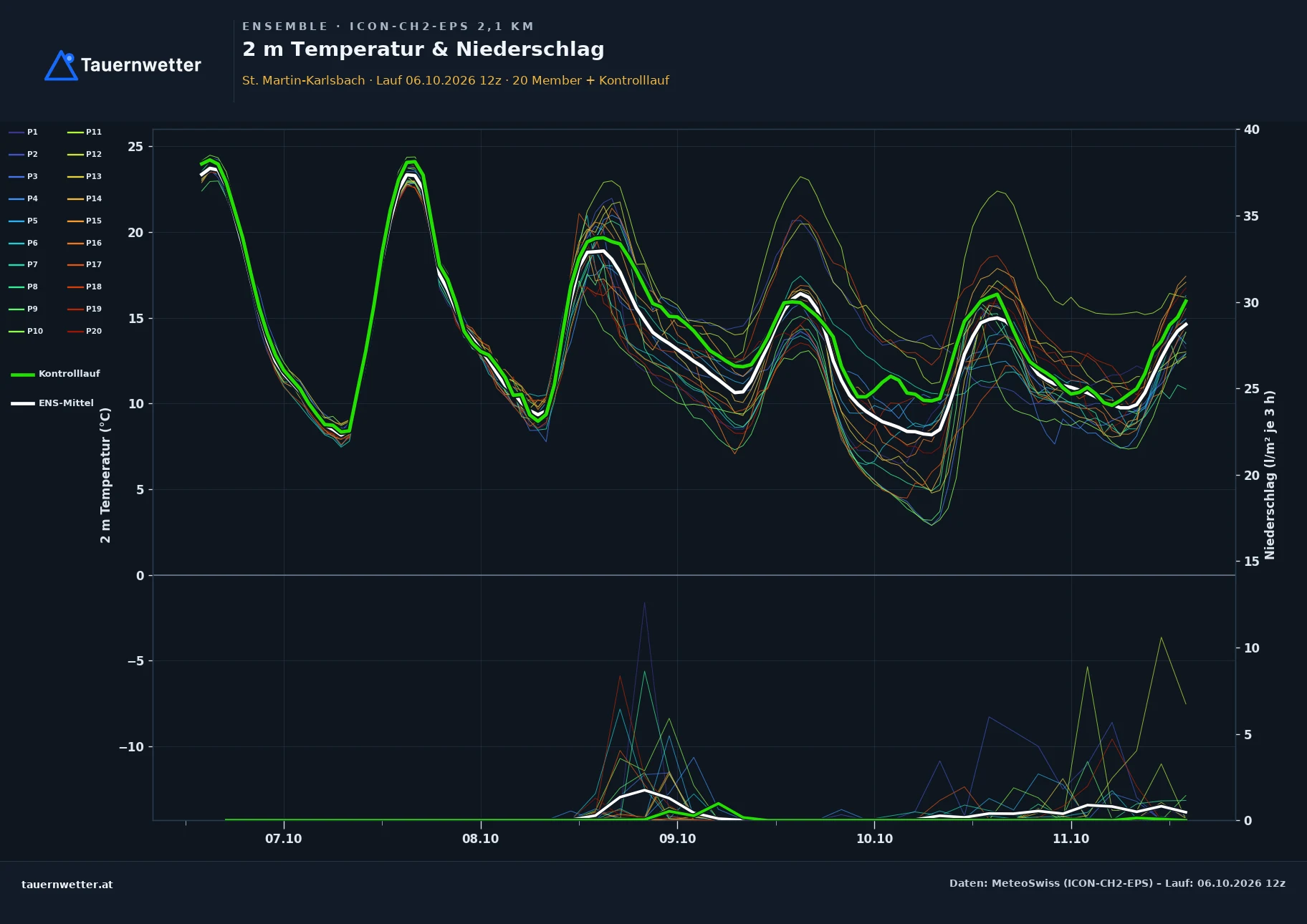Select the P9 legend label
This screenshot has width=1307, height=924.
(32, 309)
